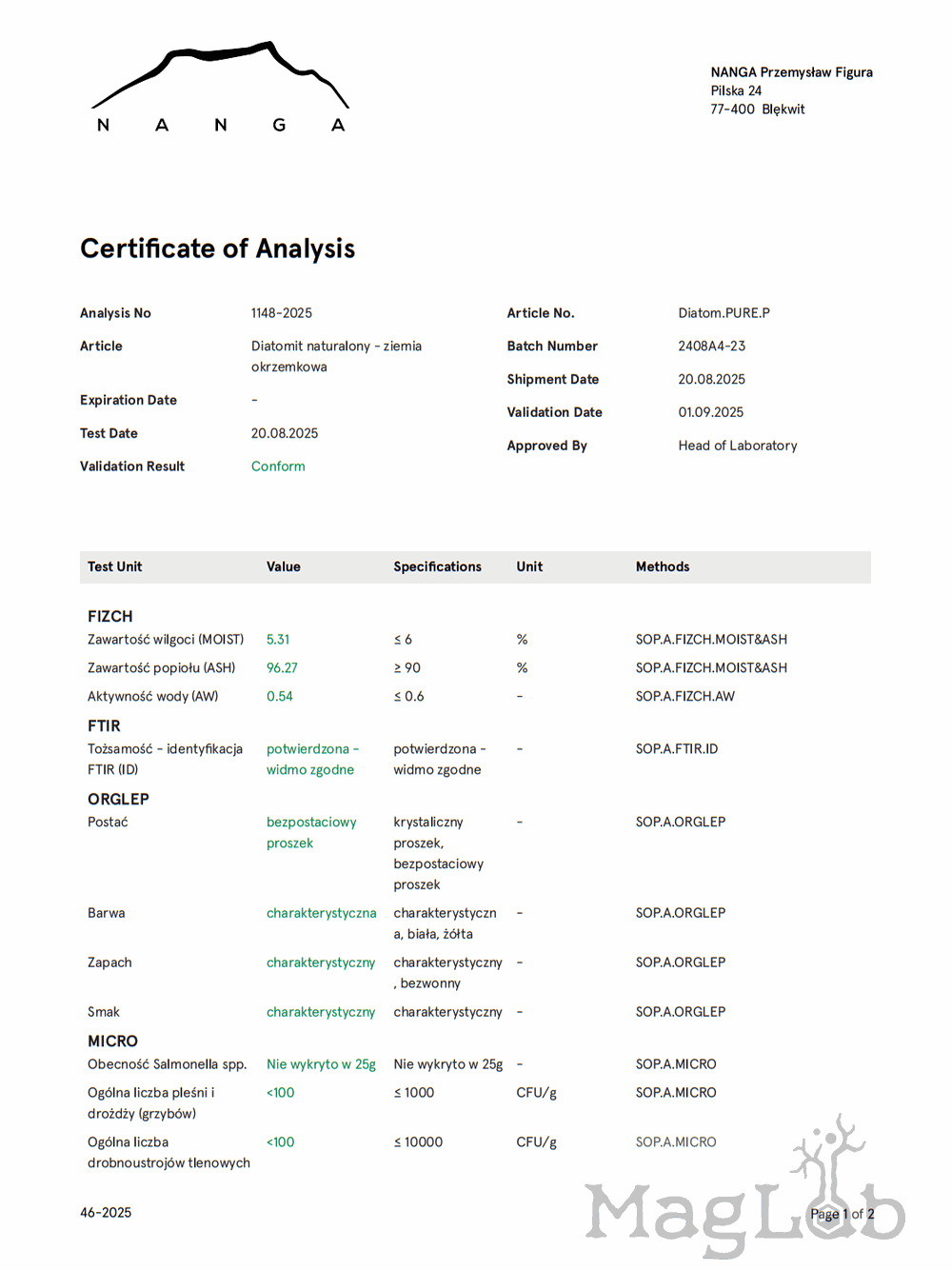This screenshot has width=952, height=1270.
Task: Click the Certificate of Analysis heading
Action: coord(217,248)
